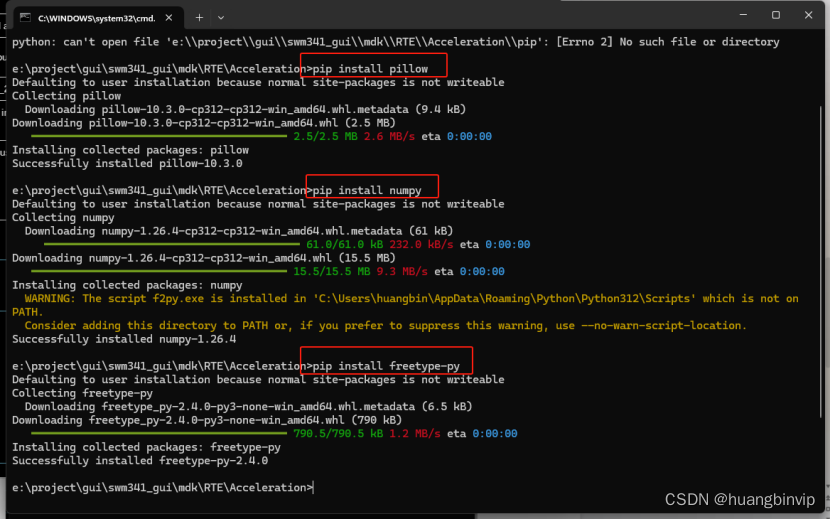Click 'Consider adding this directory to PATH' line
The height and width of the screenshot is (519, 831).
pos(386,326)
